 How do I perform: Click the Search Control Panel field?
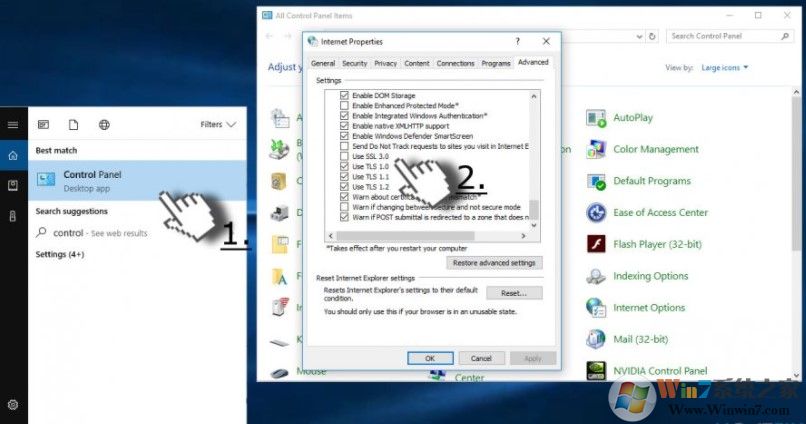pyautogui.click(x=728, y=36)
